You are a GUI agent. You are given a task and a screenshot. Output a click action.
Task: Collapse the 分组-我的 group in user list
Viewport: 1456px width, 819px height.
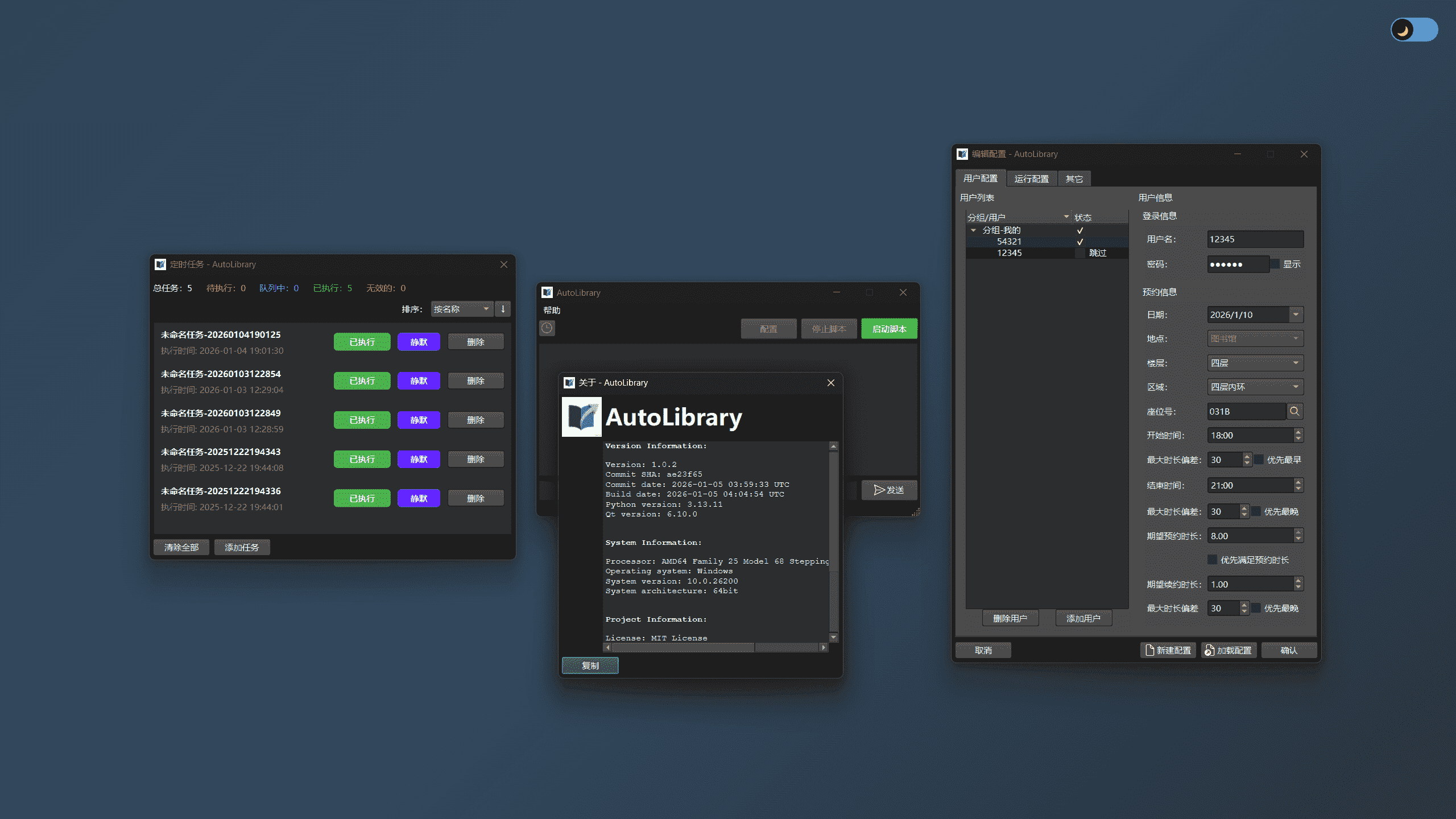(973, 230)
